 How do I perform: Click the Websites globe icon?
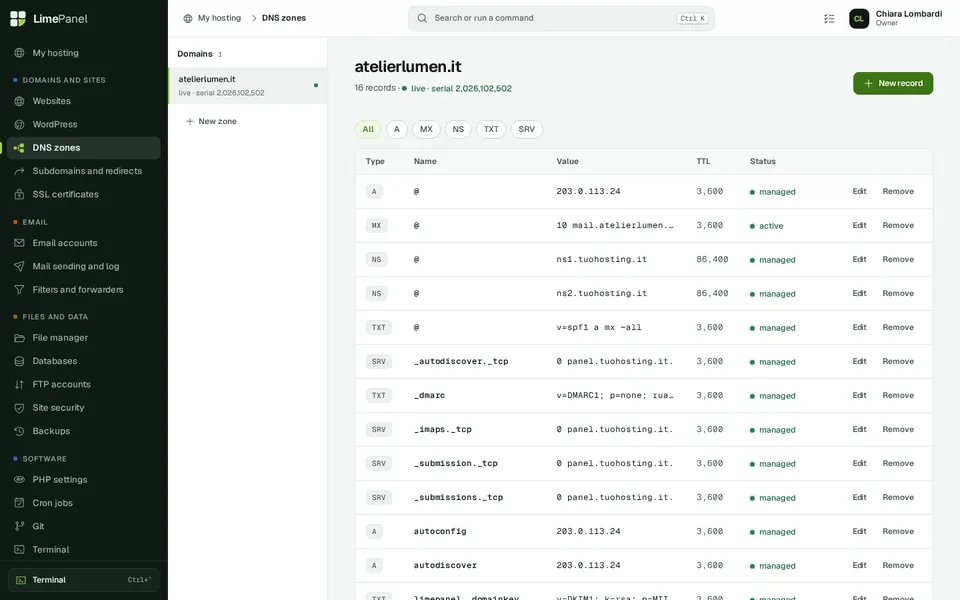19,101
